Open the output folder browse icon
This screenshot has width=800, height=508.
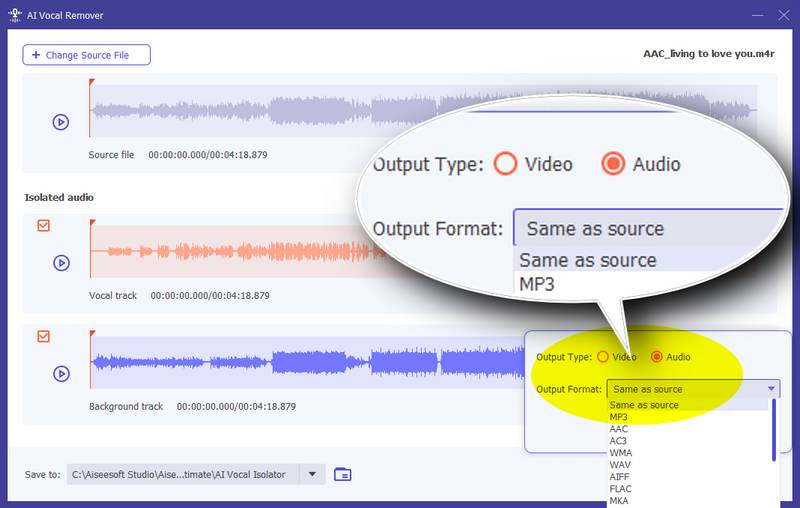click(343, 474)
